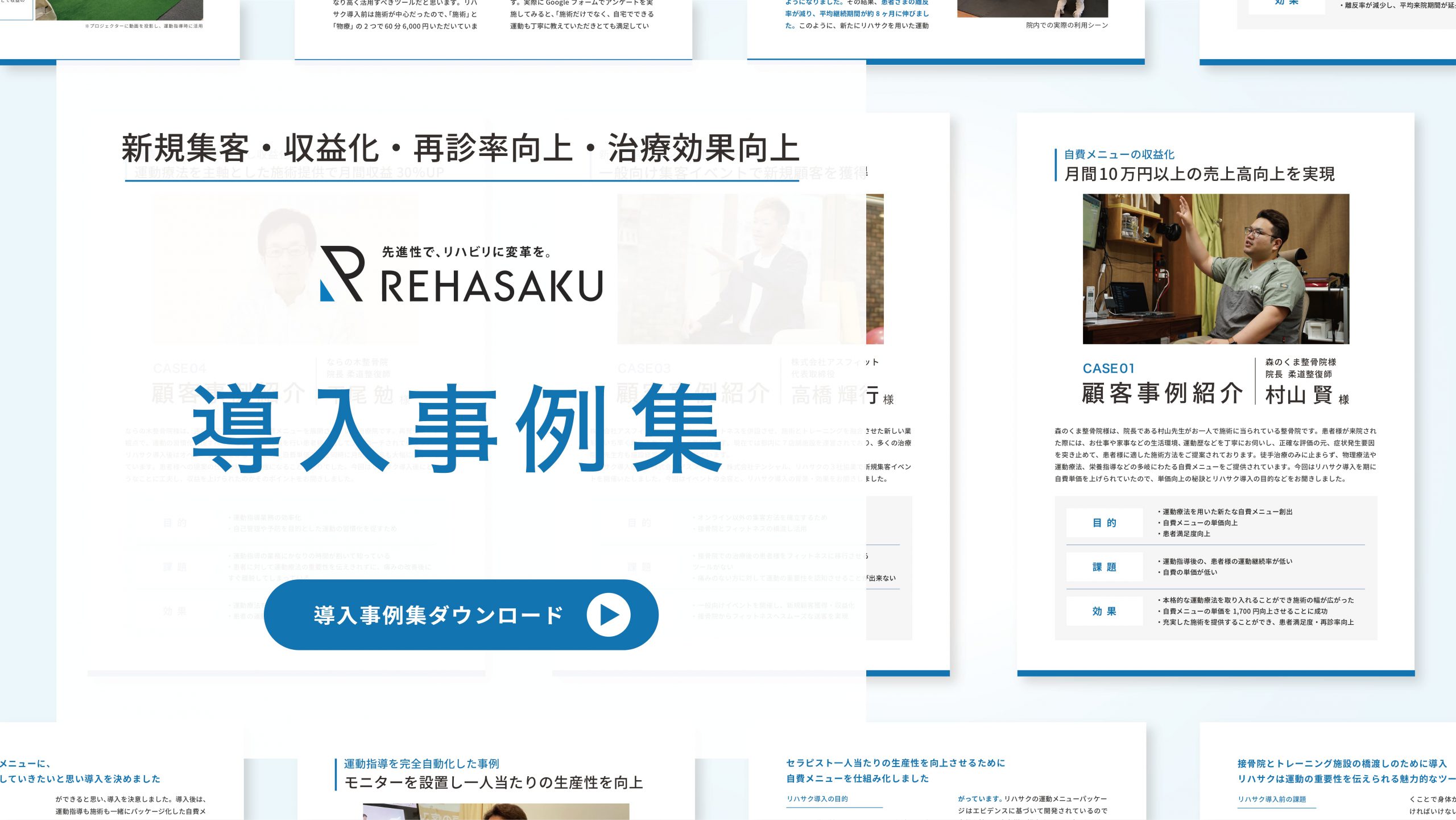Click the リハサク導入の目的 underlined label
The image size is (1456, 820).
click(x=817, y=799)
